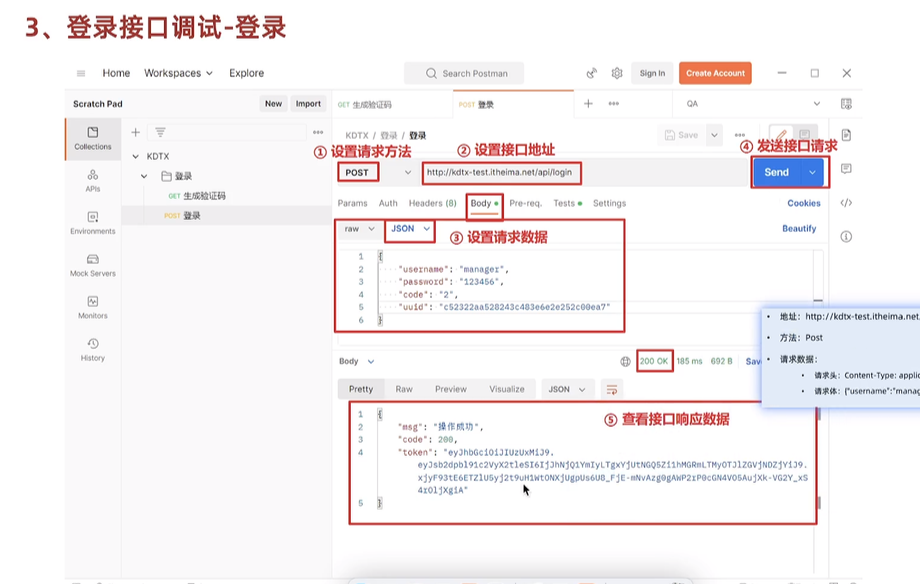Click the Send button
This screenshot has width=920, height=584.
pos(776,173)
